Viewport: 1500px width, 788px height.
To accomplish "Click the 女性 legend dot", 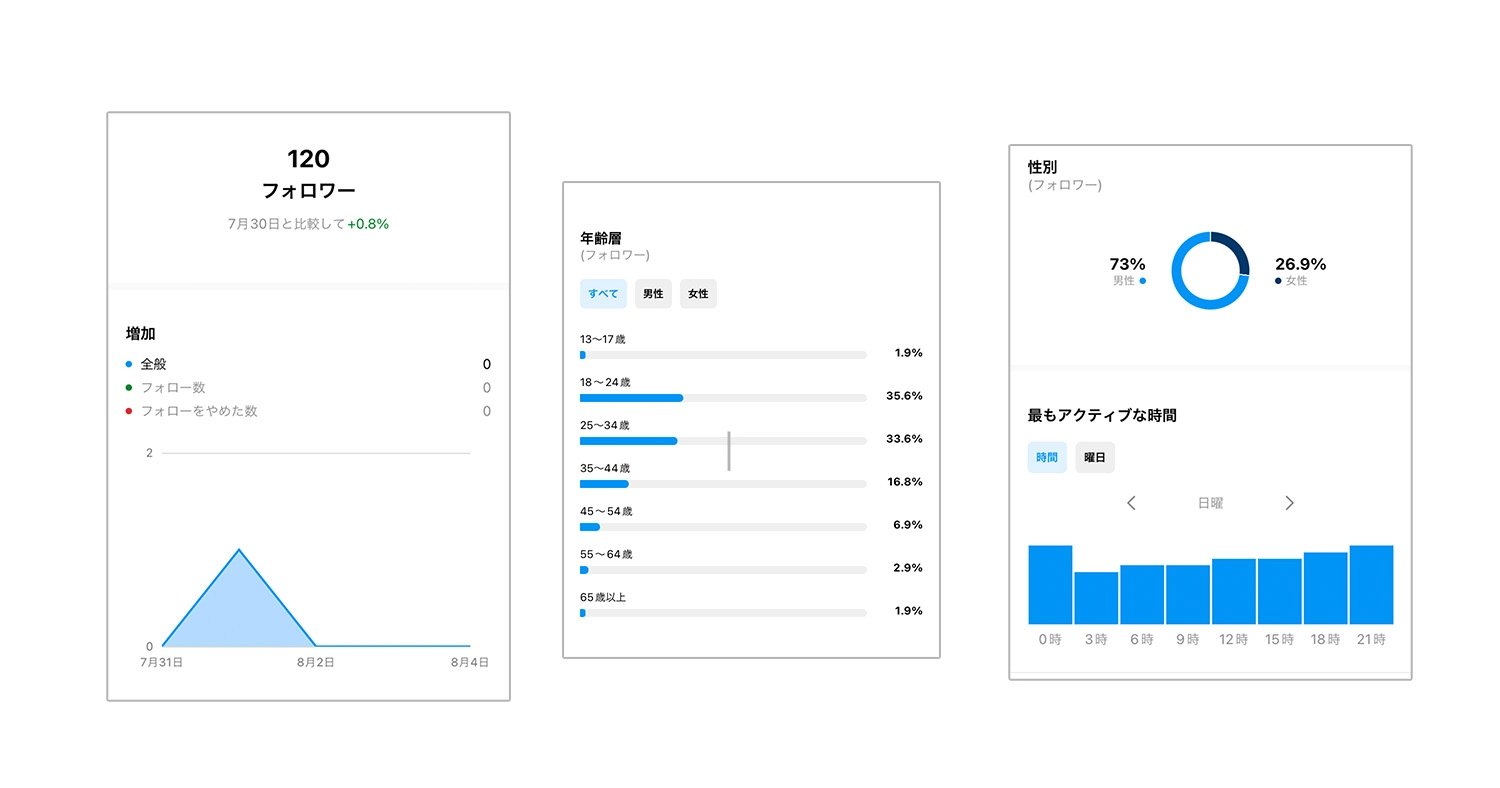I will [1278, 281].
